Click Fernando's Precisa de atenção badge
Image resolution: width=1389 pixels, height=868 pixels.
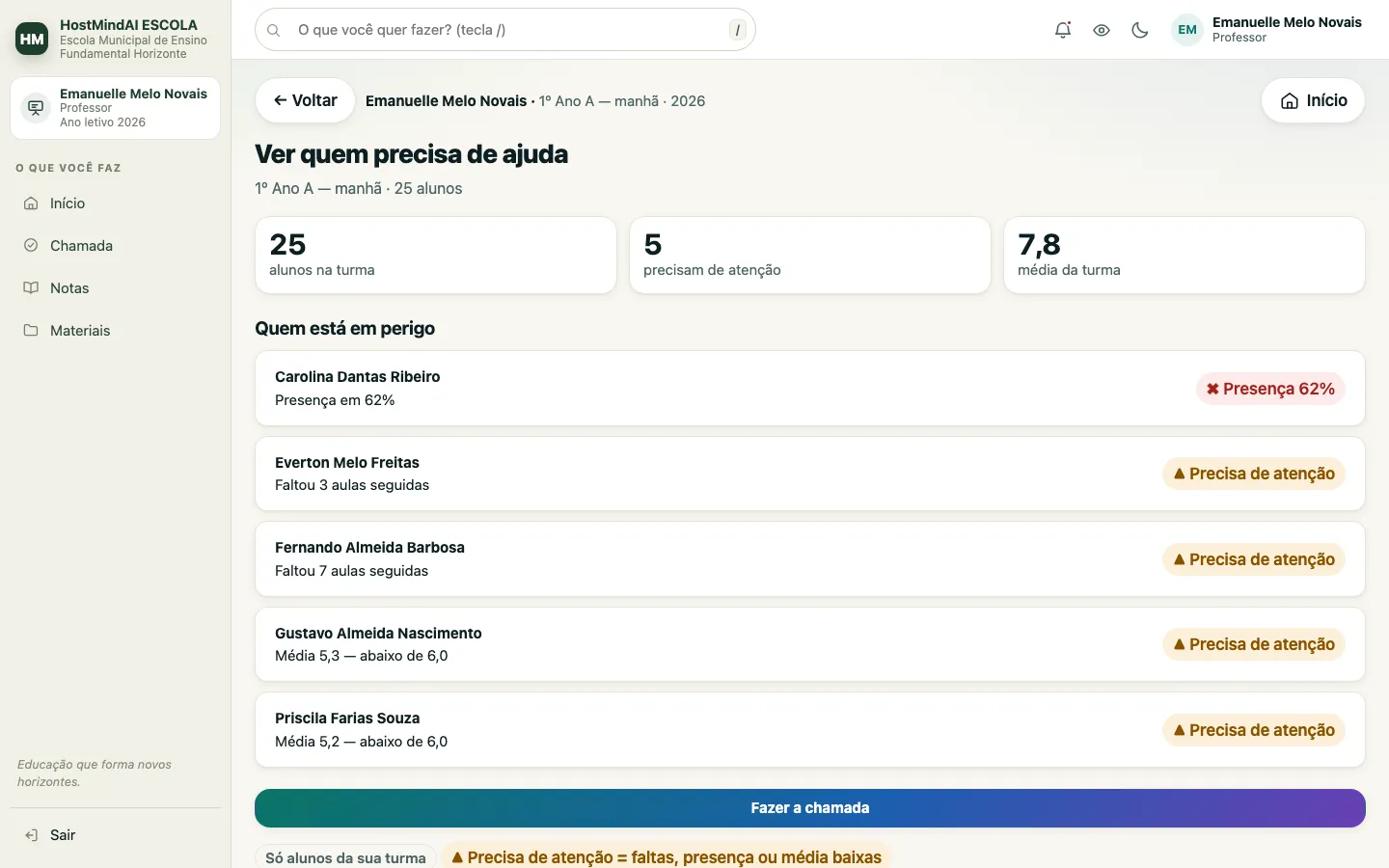click(x=1254, y=559)
